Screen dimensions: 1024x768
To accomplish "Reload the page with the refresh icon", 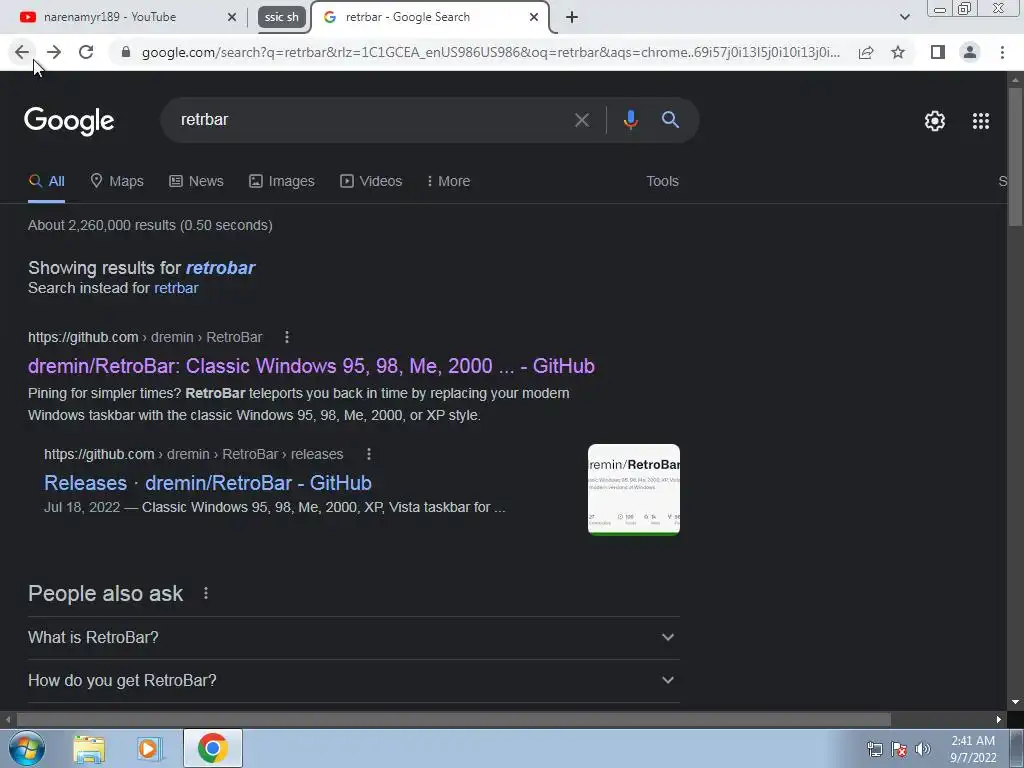I will pyautogui.click(x=86, y=52).
